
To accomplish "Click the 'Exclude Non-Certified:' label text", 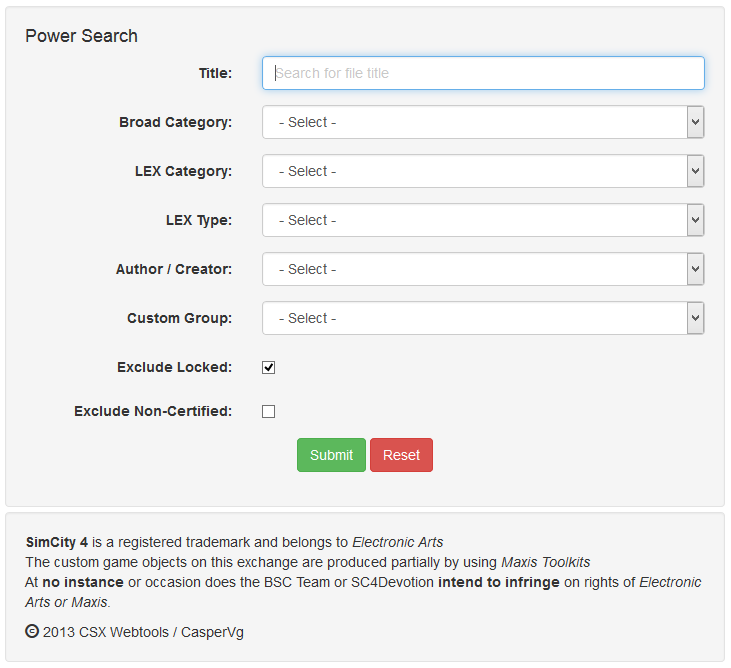I will (153, 411).
